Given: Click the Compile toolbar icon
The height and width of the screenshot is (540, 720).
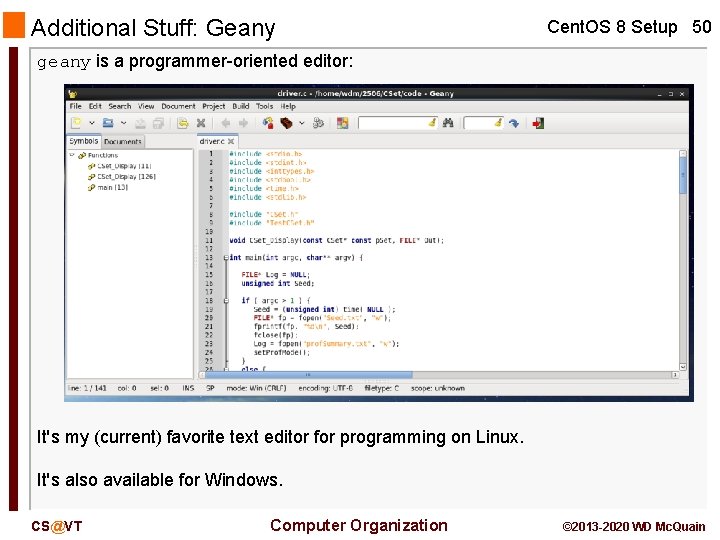Looking at the screenshot, I should click(268, 123).
